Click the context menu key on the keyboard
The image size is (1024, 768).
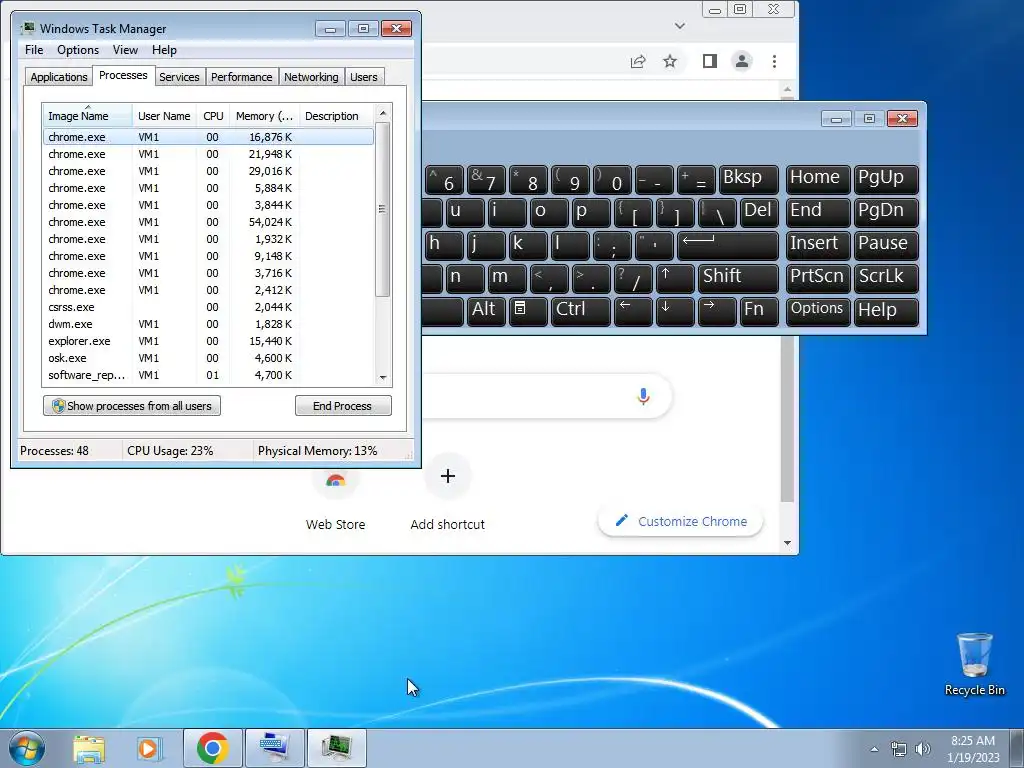[x=528, y=312]
